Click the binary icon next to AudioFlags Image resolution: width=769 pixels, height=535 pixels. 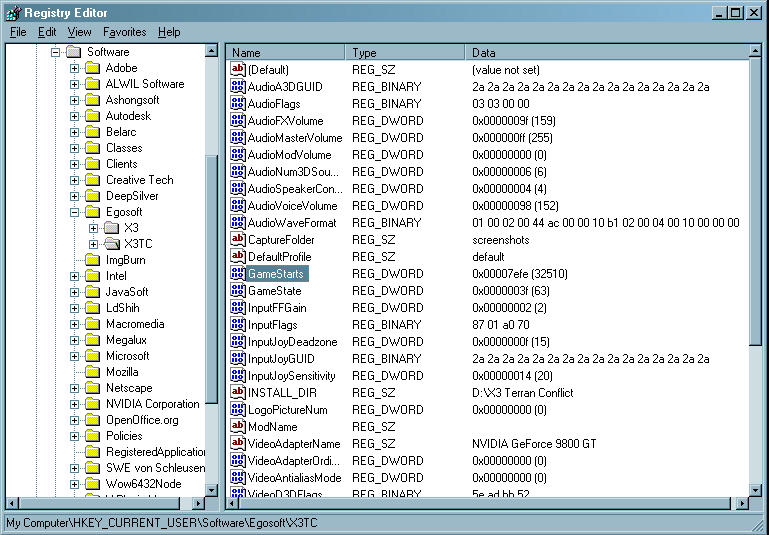coord(238,103)
